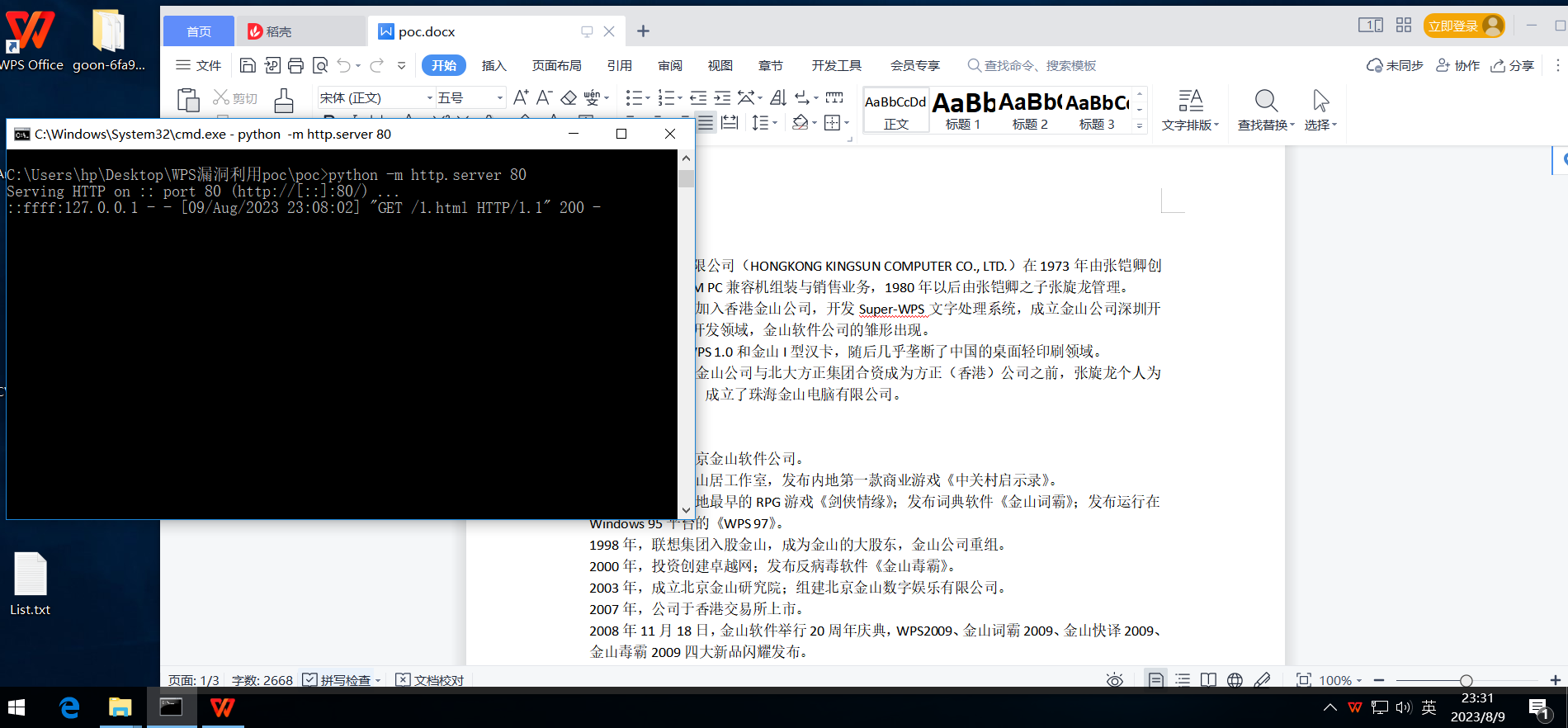Image resolution: width=1568 pixels, height=728 pixels.
Task: Apply the 标题 1 heading style
Action: 963,111
